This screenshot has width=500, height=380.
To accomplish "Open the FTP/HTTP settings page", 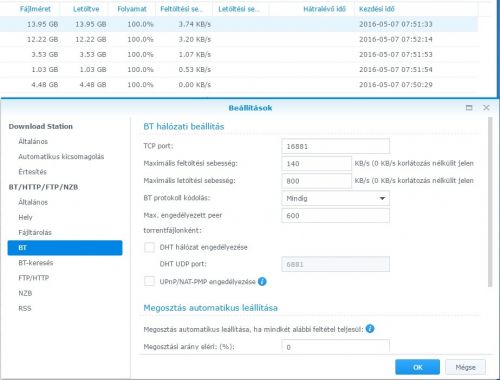I will click(x=34, y=278).
